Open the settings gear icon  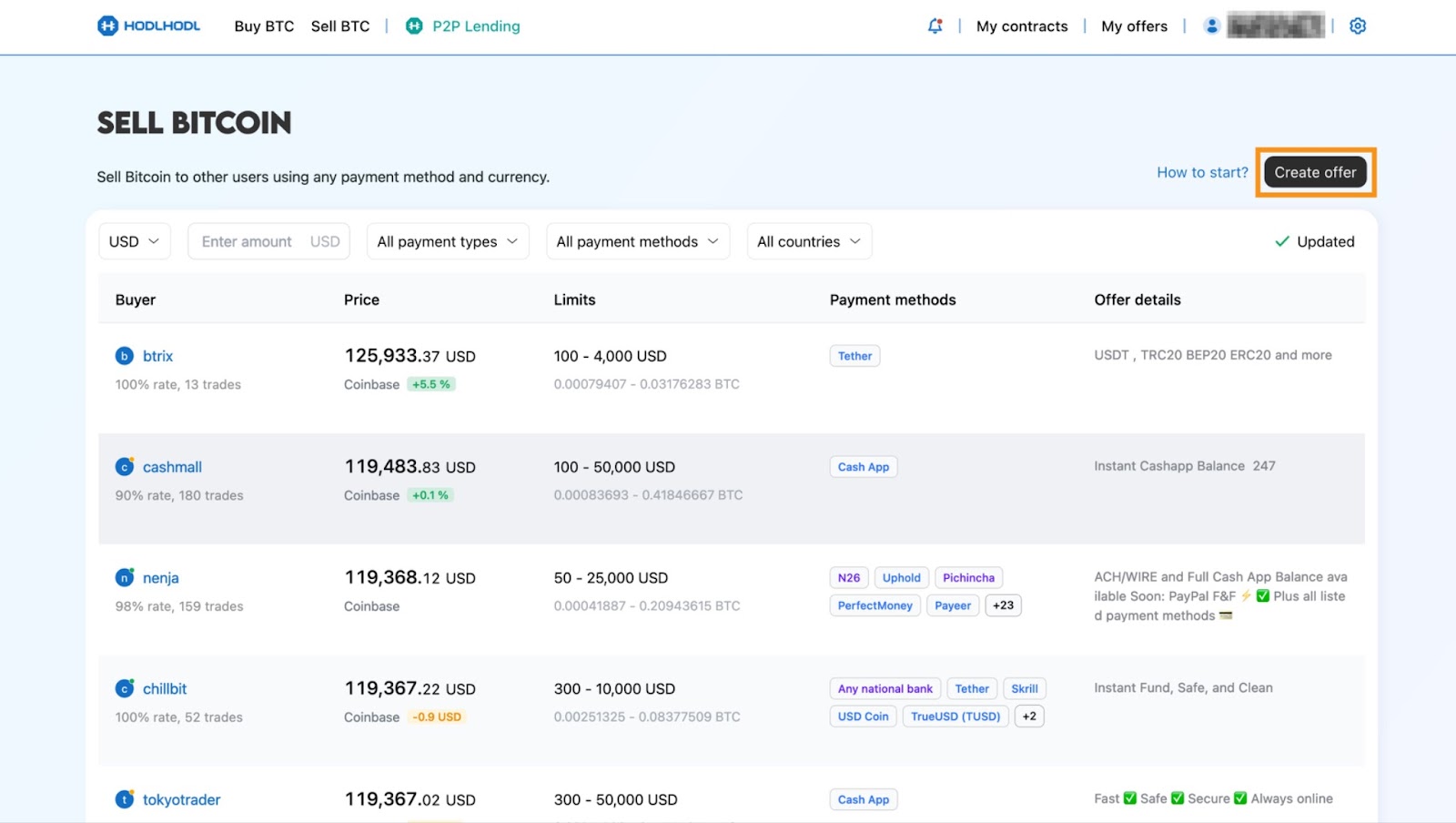coord(1358,26)
